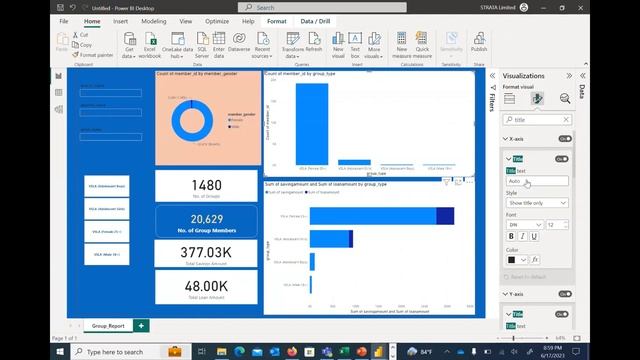Image resolution: width=640 pixels, height=360 pixels.
Task: Open the title Color picker dropdown
Action: point(517,260)
